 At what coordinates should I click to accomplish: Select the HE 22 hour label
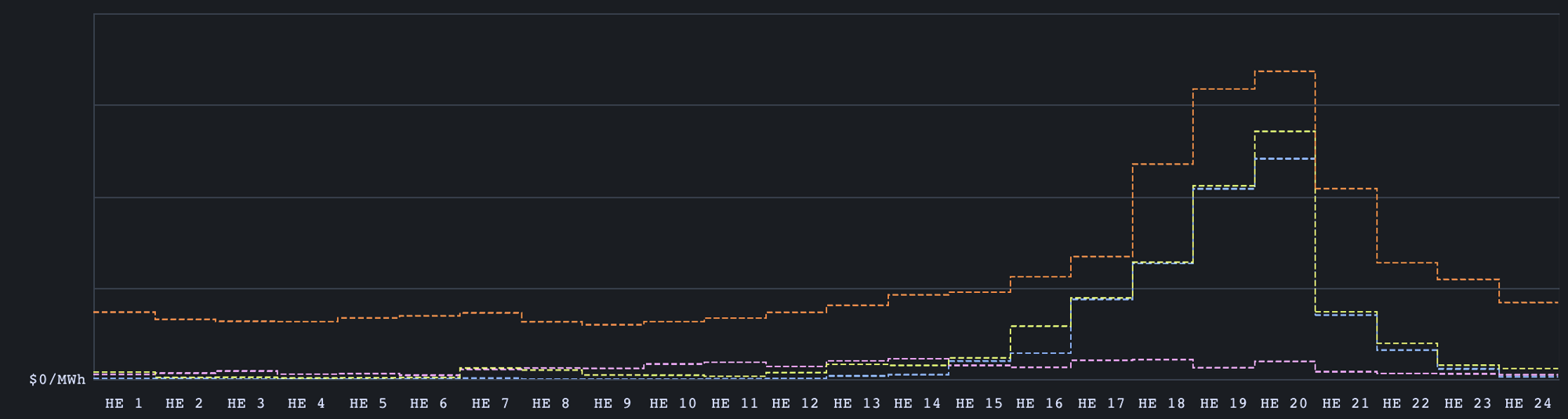pyautogui.click(x=1406, y=403)
